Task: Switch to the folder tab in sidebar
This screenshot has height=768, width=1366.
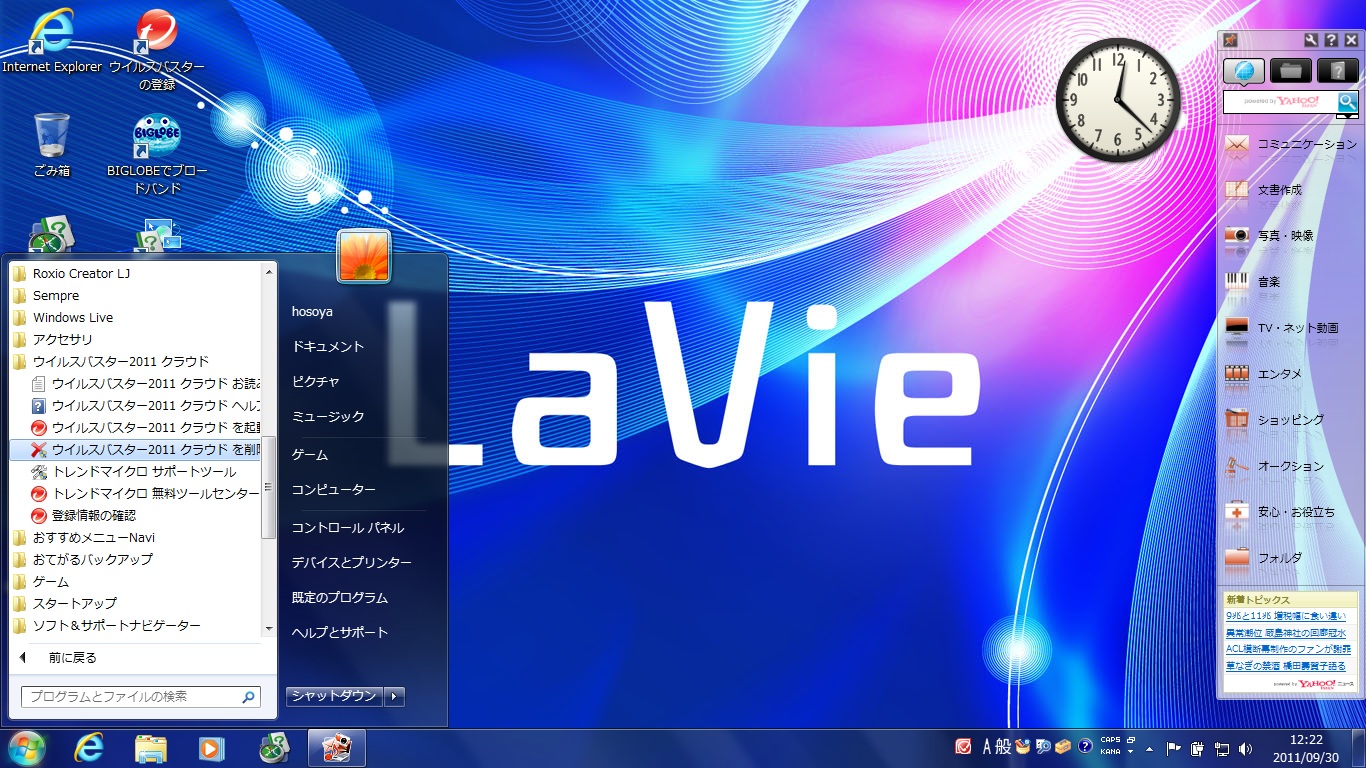Action: coord(1291,70)
